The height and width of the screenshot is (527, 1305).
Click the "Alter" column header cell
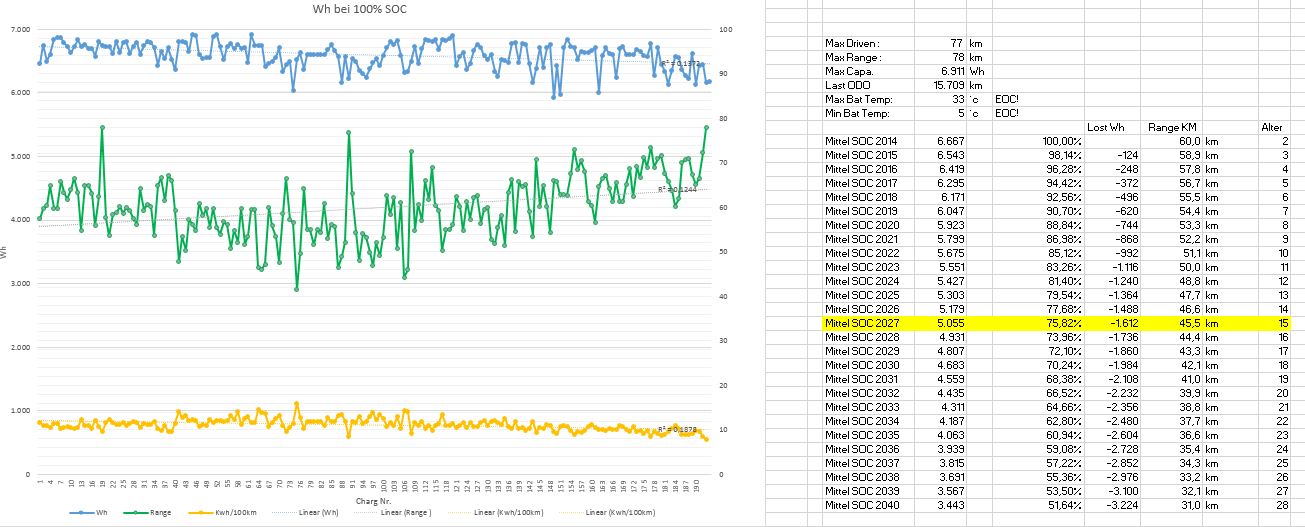tap(1271, 128)
